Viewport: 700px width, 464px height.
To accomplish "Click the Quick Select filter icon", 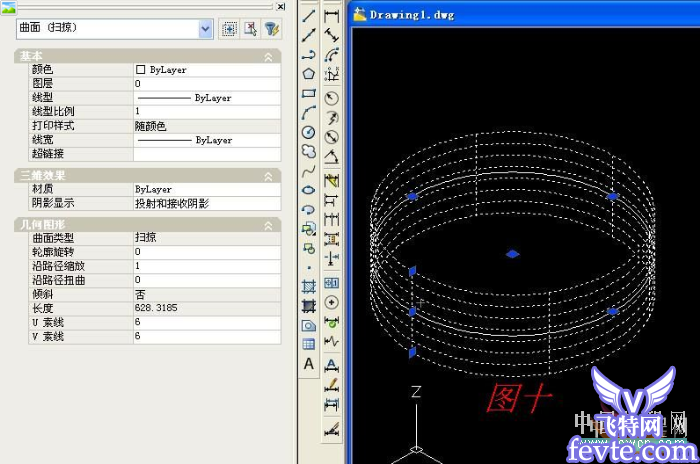I will pyautogui.click(x=270, y=29).
